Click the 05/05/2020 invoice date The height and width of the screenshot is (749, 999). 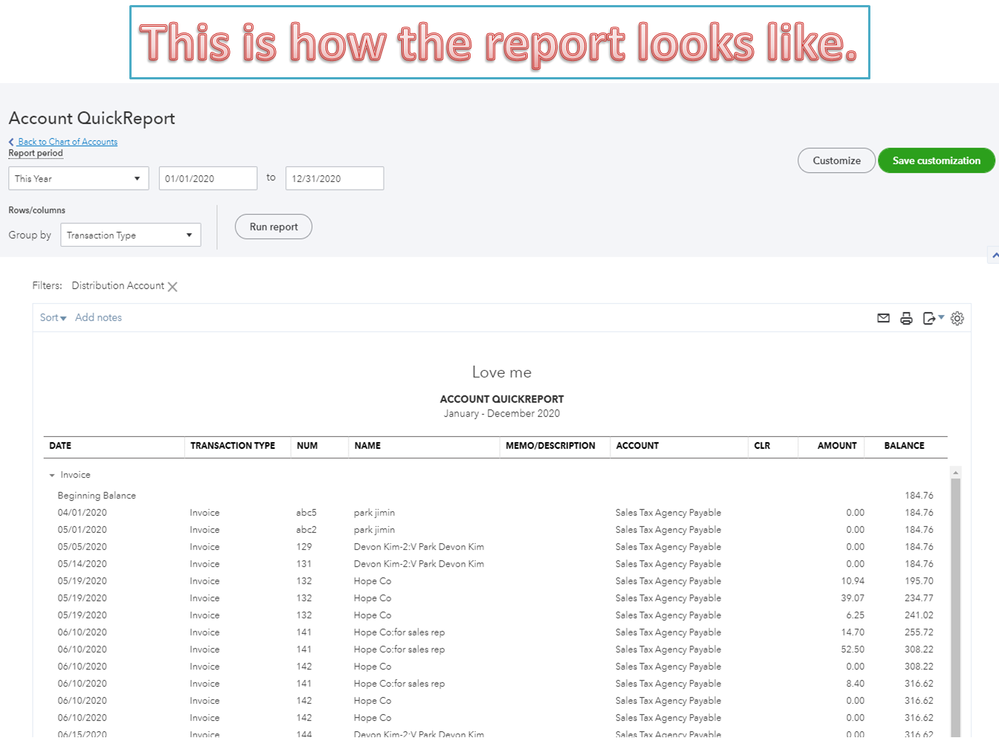pos(82,547)
